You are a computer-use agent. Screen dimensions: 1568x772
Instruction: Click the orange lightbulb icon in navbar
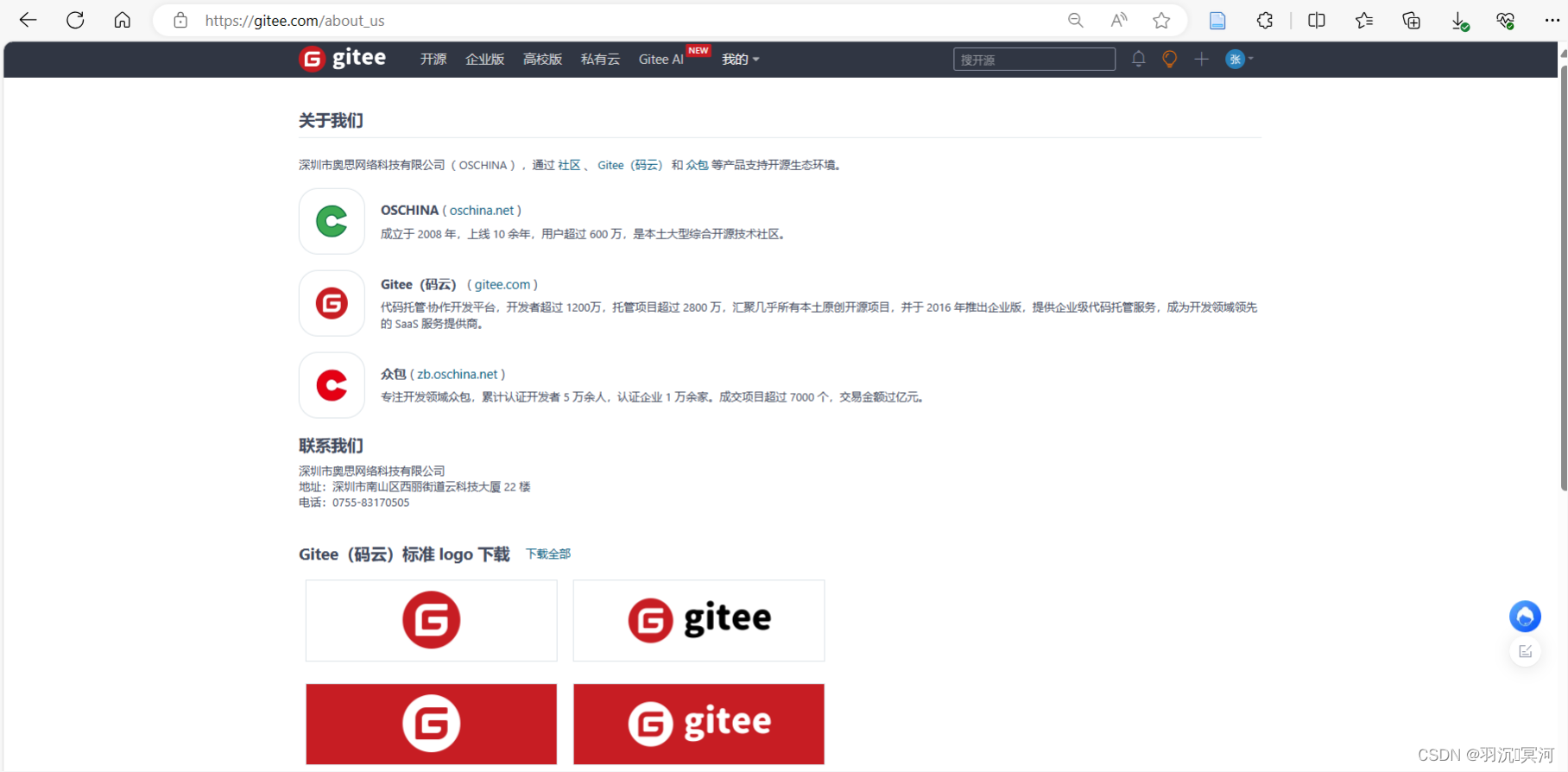[1169, 59]
